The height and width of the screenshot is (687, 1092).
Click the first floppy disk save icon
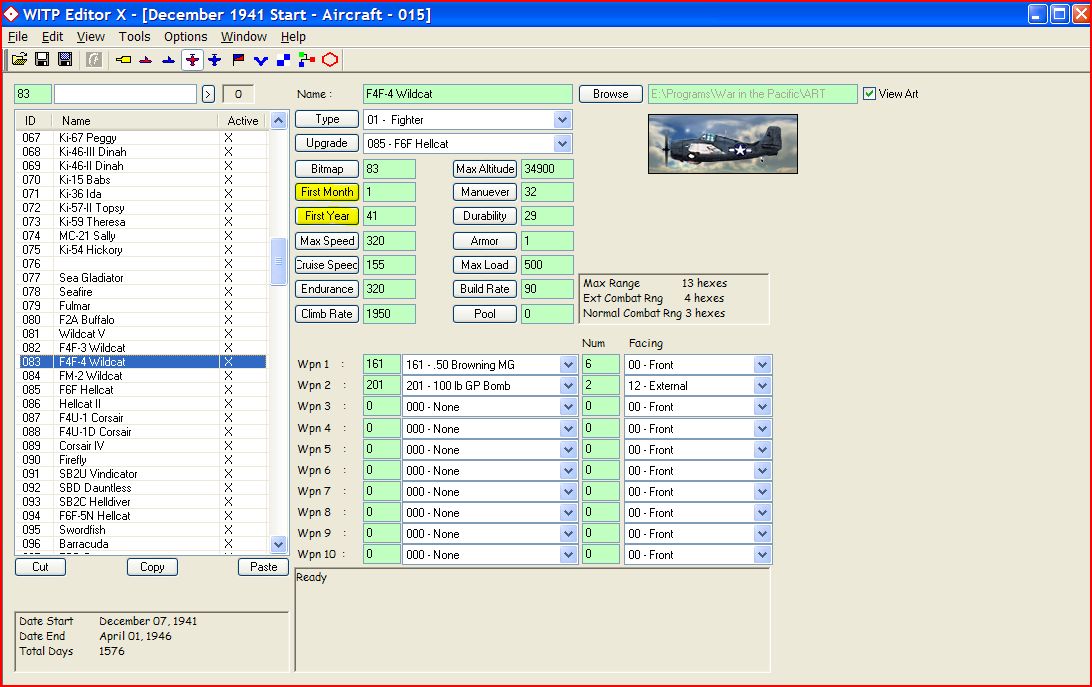[42, 60]
